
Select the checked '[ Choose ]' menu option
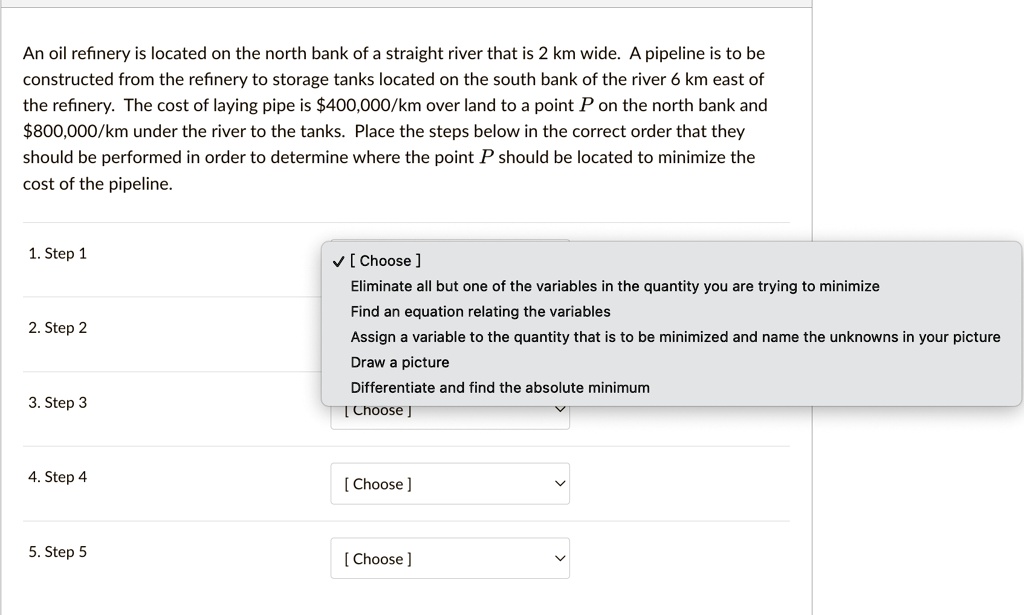pyautogui.click(x=385, y=261)
